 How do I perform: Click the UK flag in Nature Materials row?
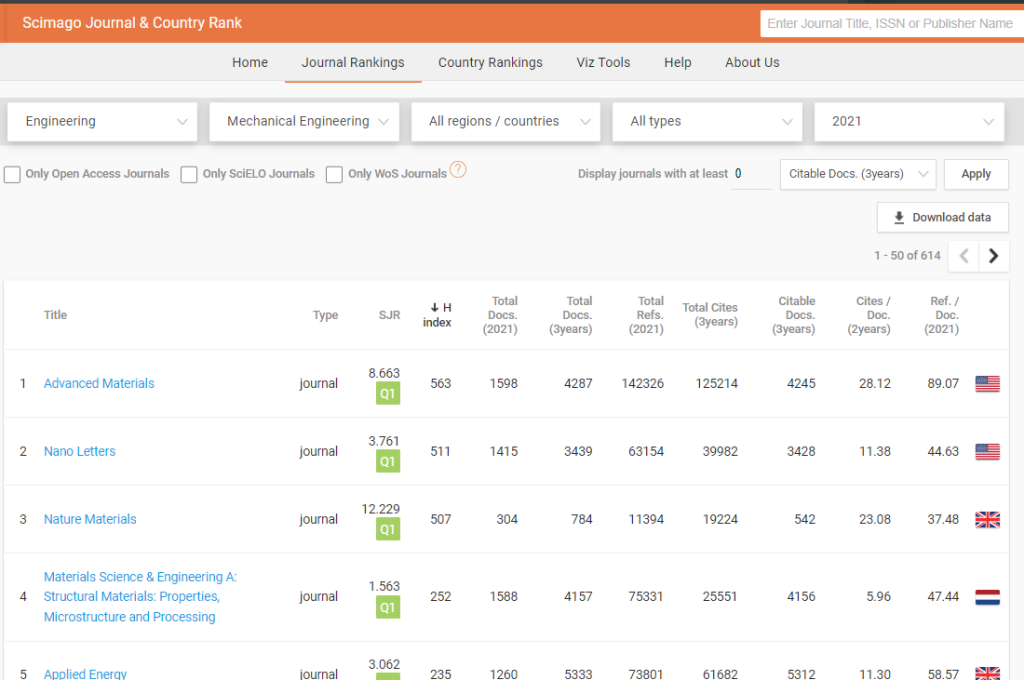tap(987, 520)
